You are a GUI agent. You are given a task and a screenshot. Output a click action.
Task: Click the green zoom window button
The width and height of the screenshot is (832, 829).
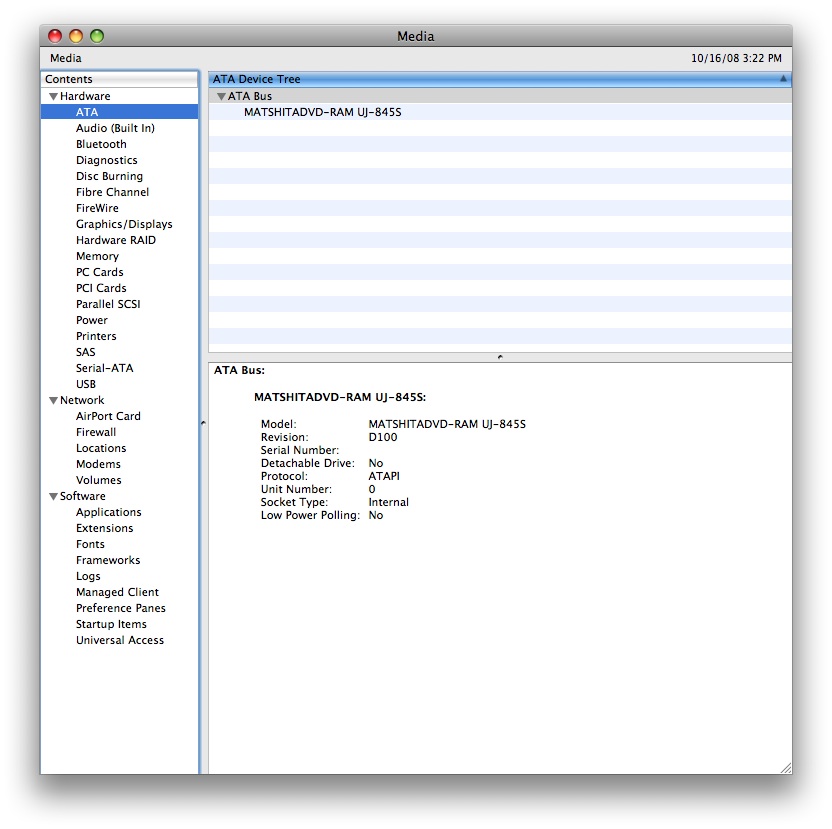97,36
